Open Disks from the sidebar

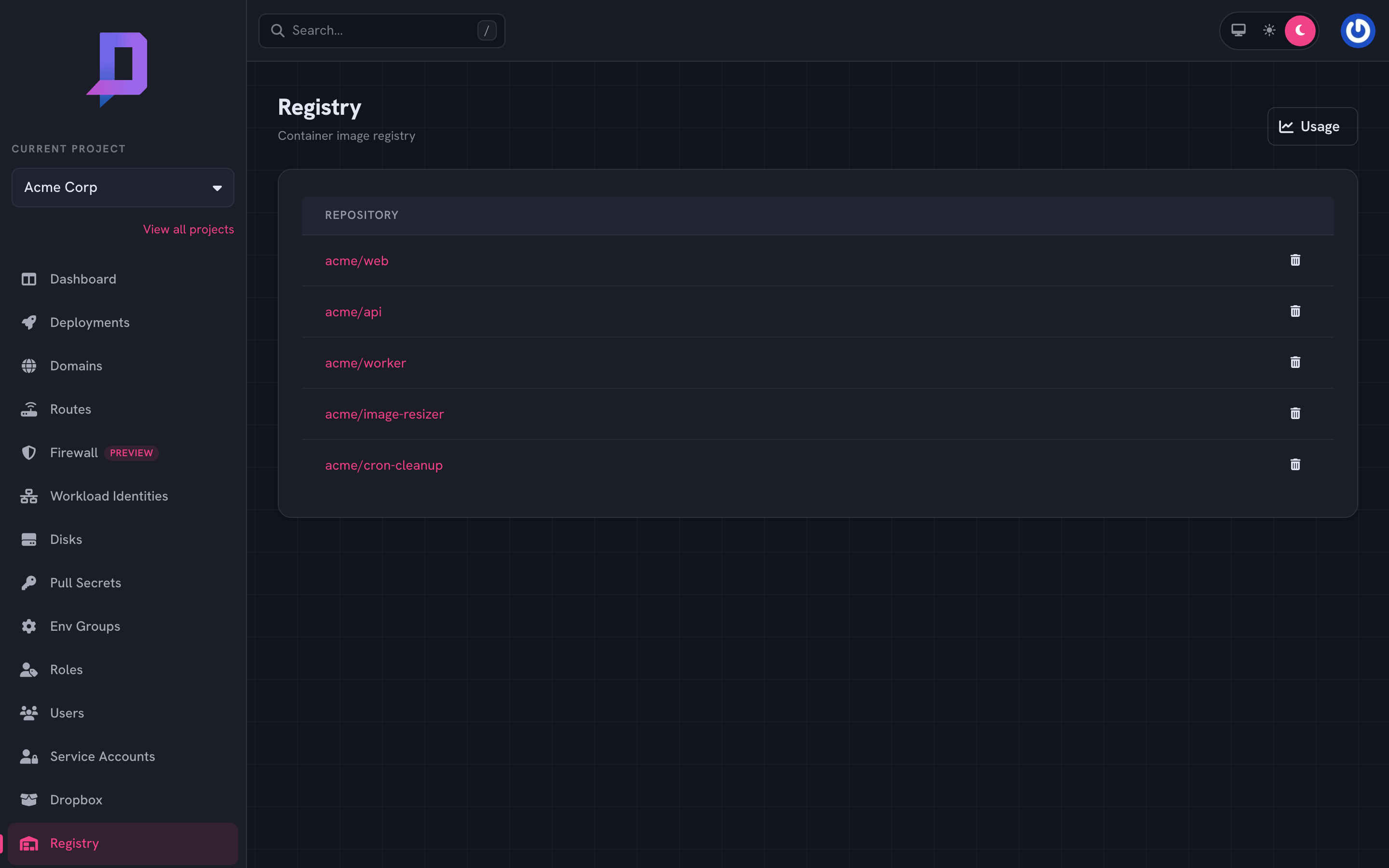click(122, 540)
